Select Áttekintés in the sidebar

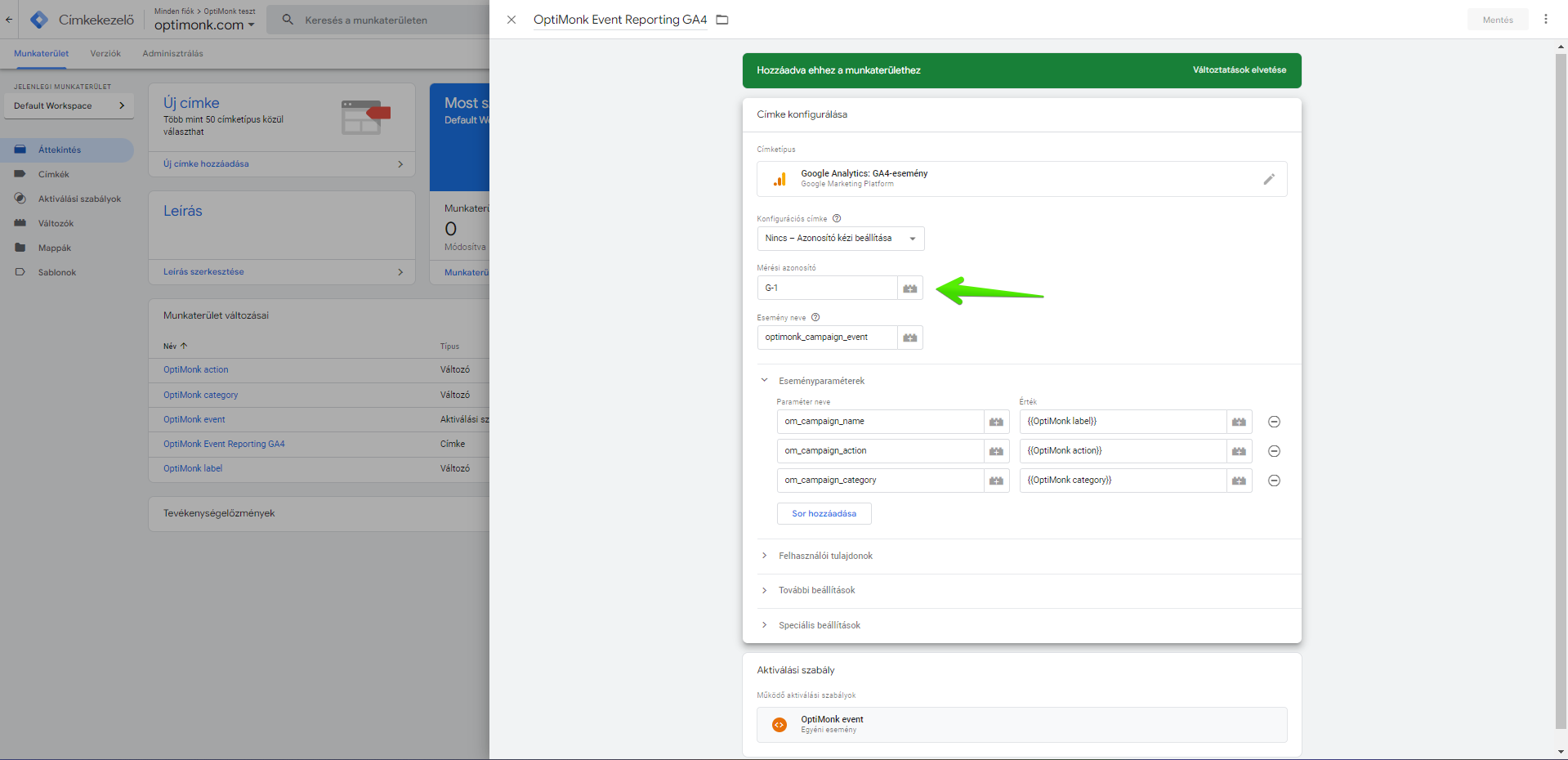pos(67,150)
